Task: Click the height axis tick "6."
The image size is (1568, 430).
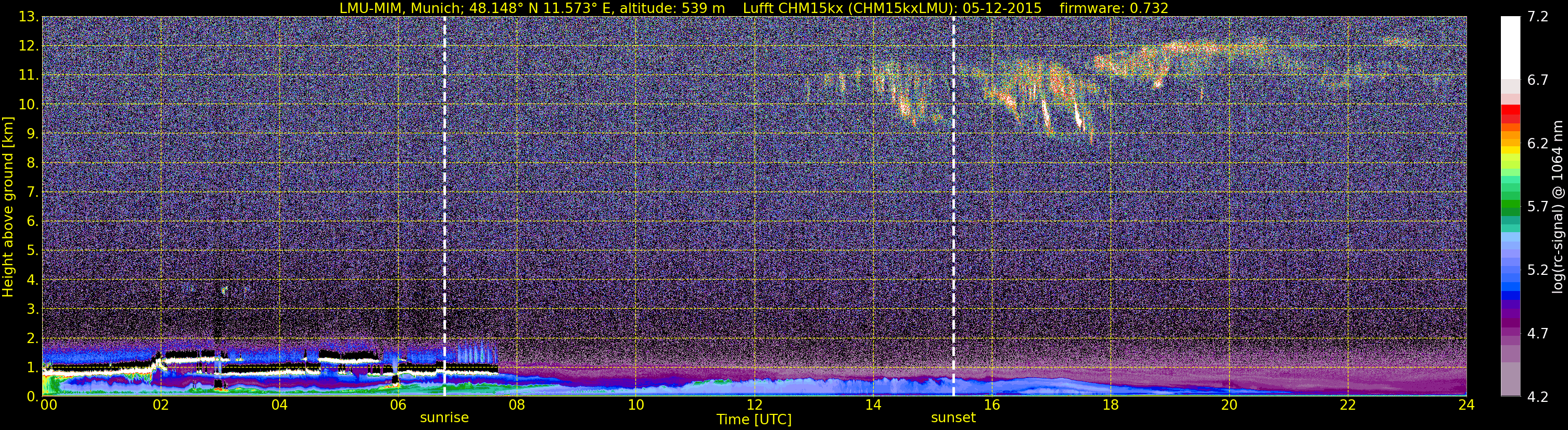Action: click(x=33, y=221)
